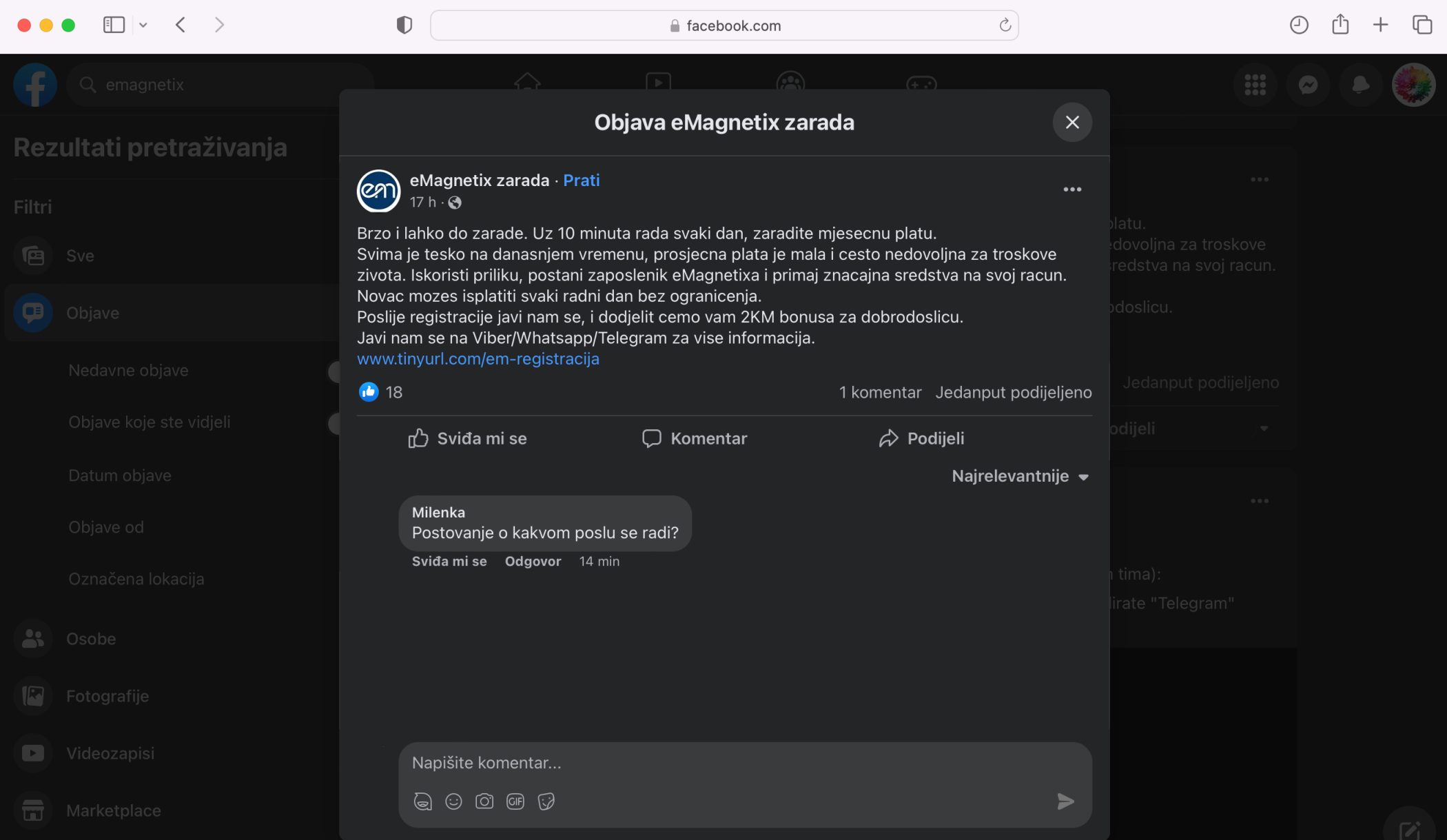Click the public globe audience icon

point(455,203)
